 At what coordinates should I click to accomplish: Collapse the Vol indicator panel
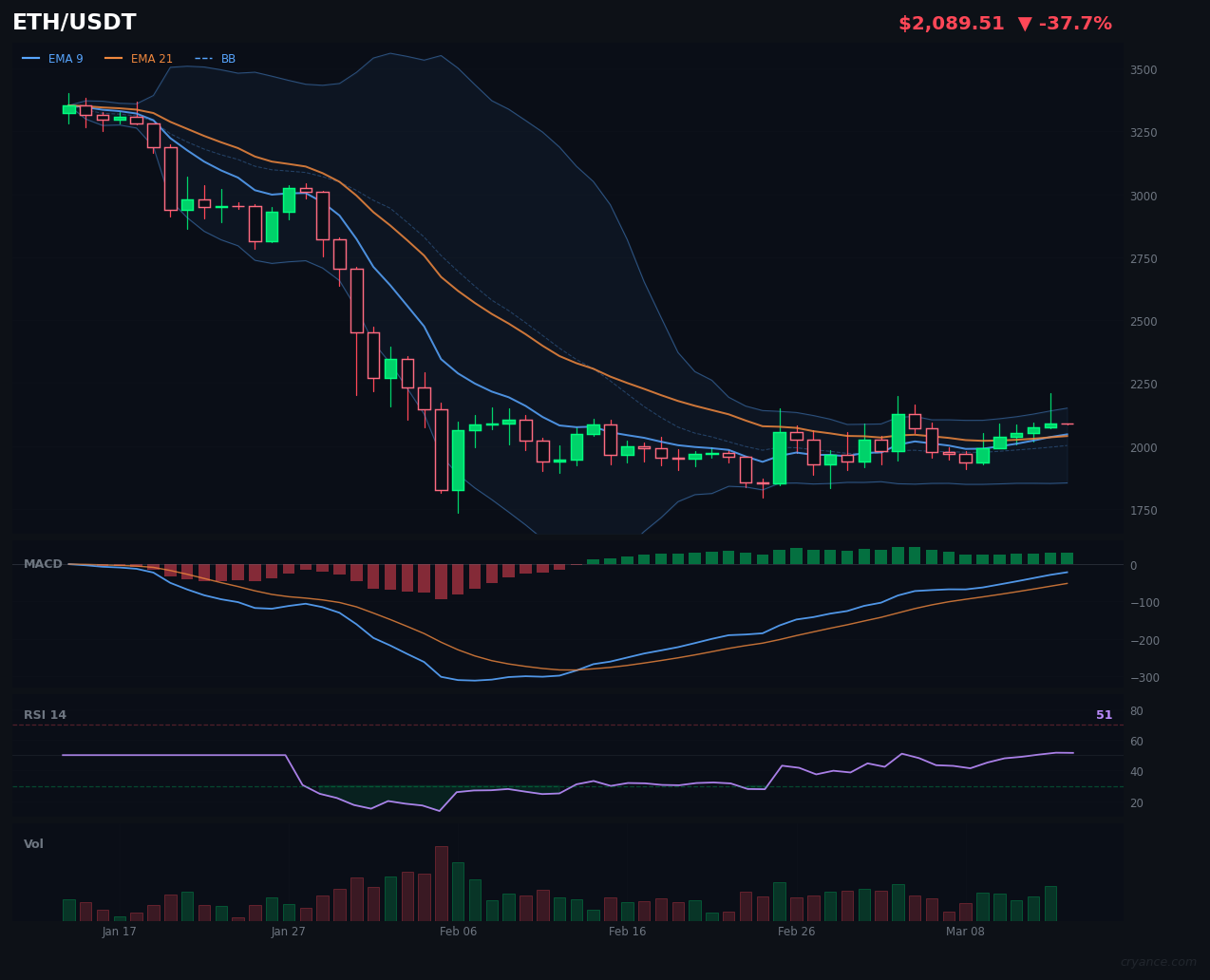click(x=33, y=843)
